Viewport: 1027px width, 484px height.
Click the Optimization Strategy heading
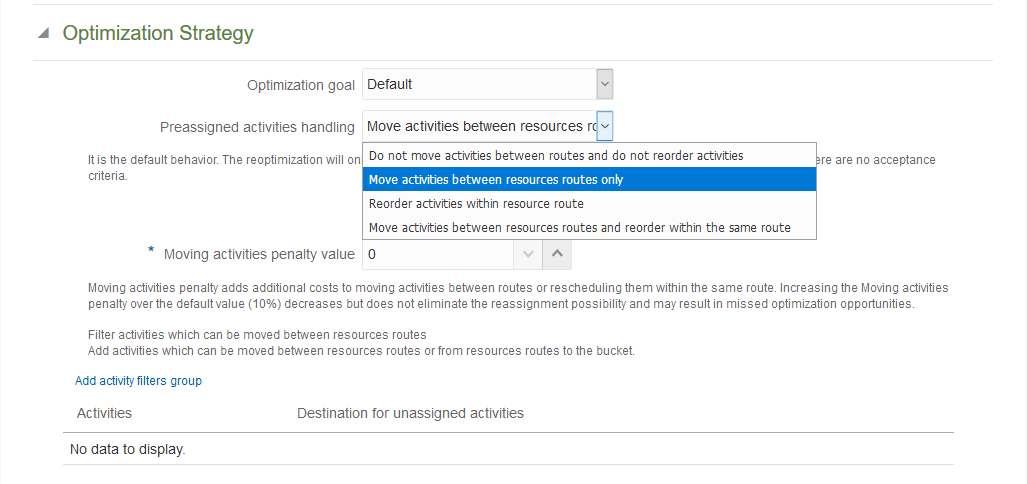click(x=158, y=33)
